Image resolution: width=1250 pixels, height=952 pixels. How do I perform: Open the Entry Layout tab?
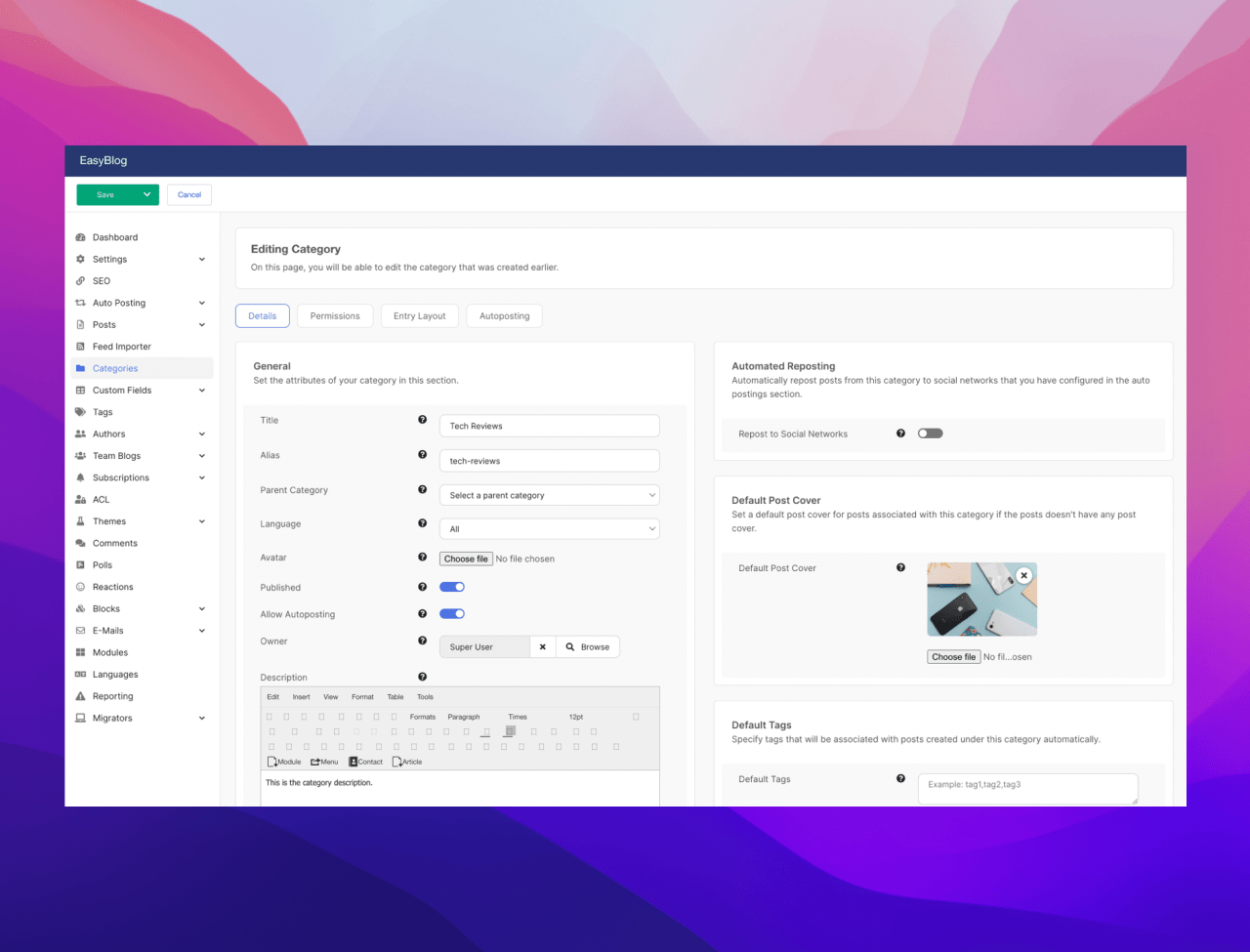[419, 315]
